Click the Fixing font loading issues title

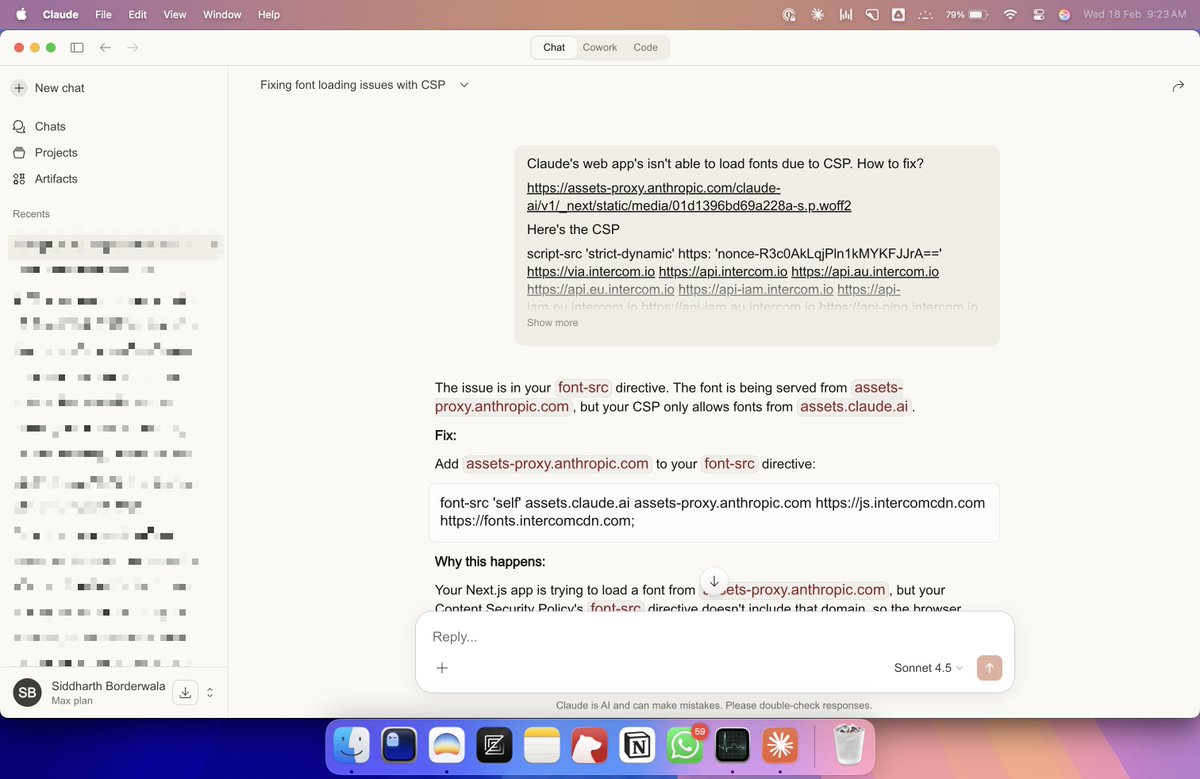(352, 85)
